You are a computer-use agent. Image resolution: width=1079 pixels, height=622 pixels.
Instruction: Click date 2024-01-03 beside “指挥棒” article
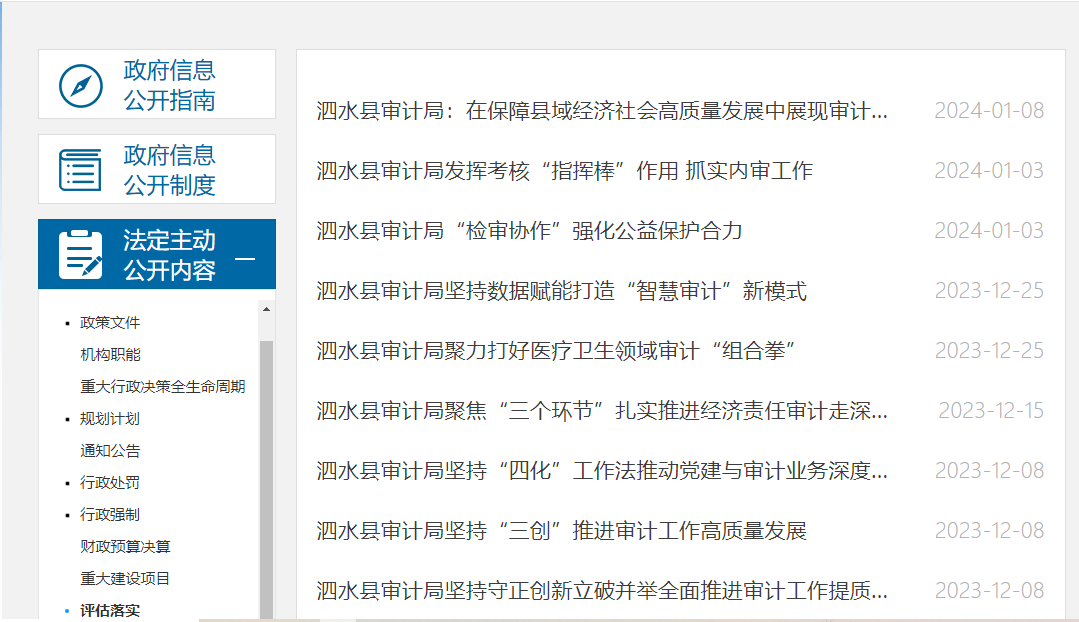coord(989,171)
